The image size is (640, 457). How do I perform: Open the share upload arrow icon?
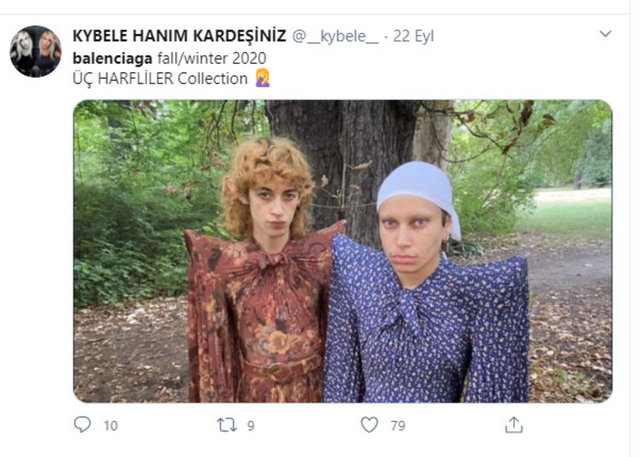tap(513, 425)
